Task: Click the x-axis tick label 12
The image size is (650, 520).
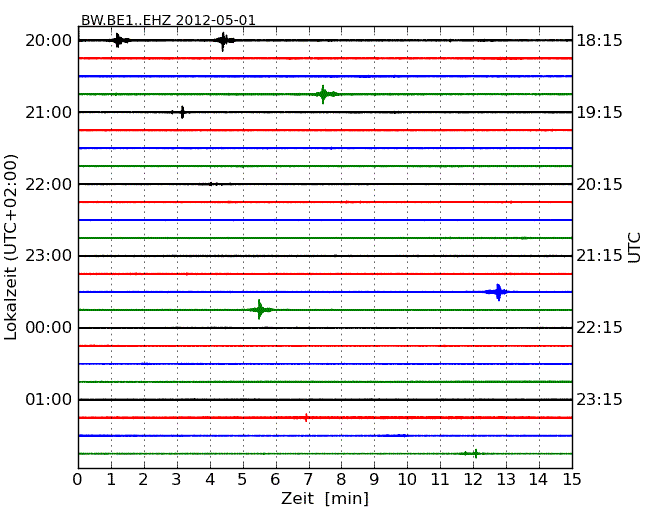Action: 473,480
